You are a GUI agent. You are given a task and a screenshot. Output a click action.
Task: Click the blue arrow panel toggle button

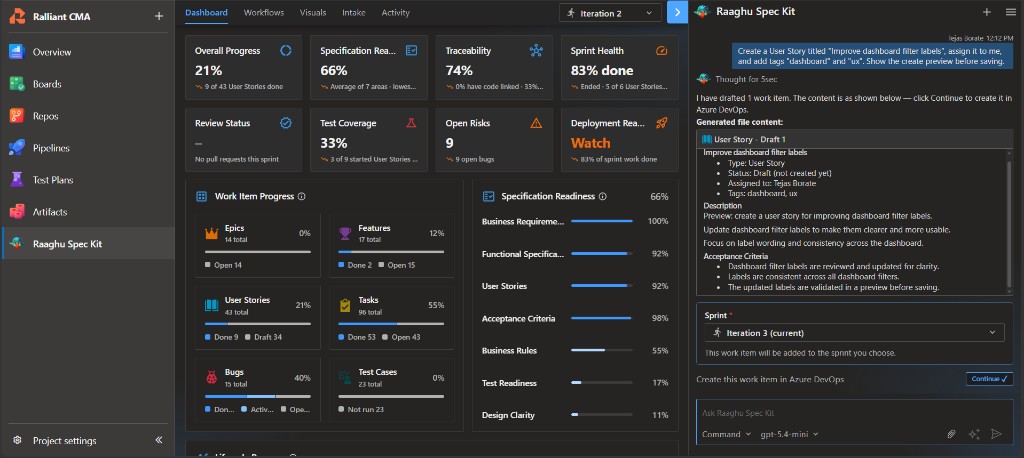tap(677, 12)
